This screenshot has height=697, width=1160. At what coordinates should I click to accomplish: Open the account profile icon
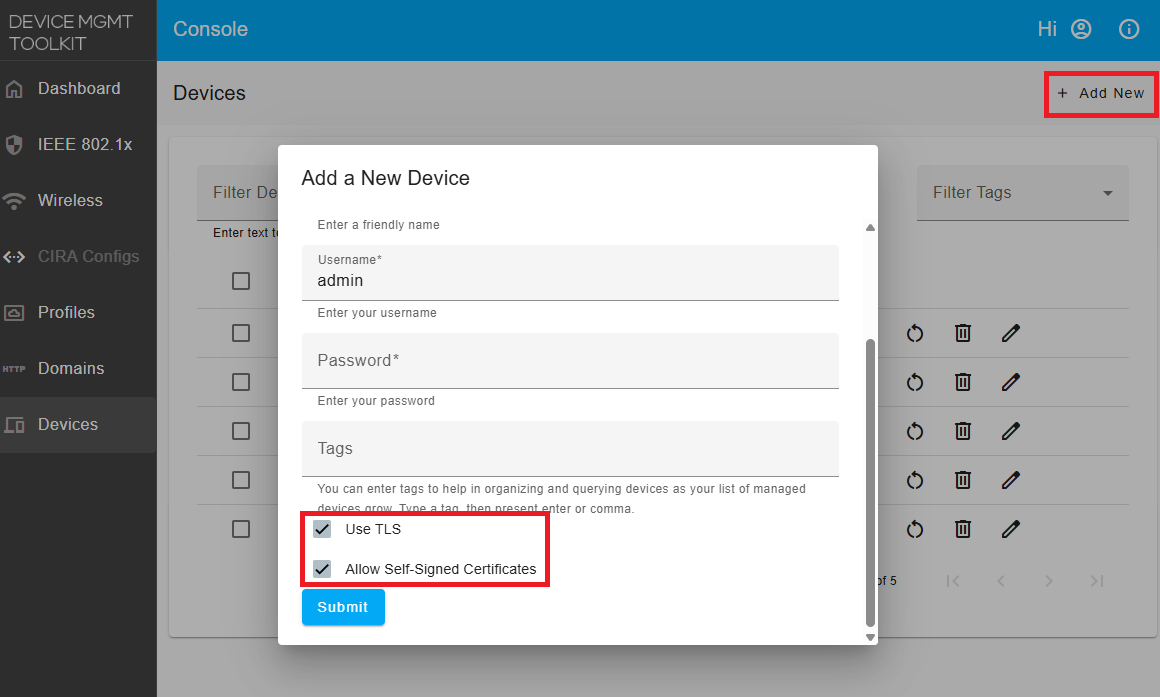(x=1081, y=29)
